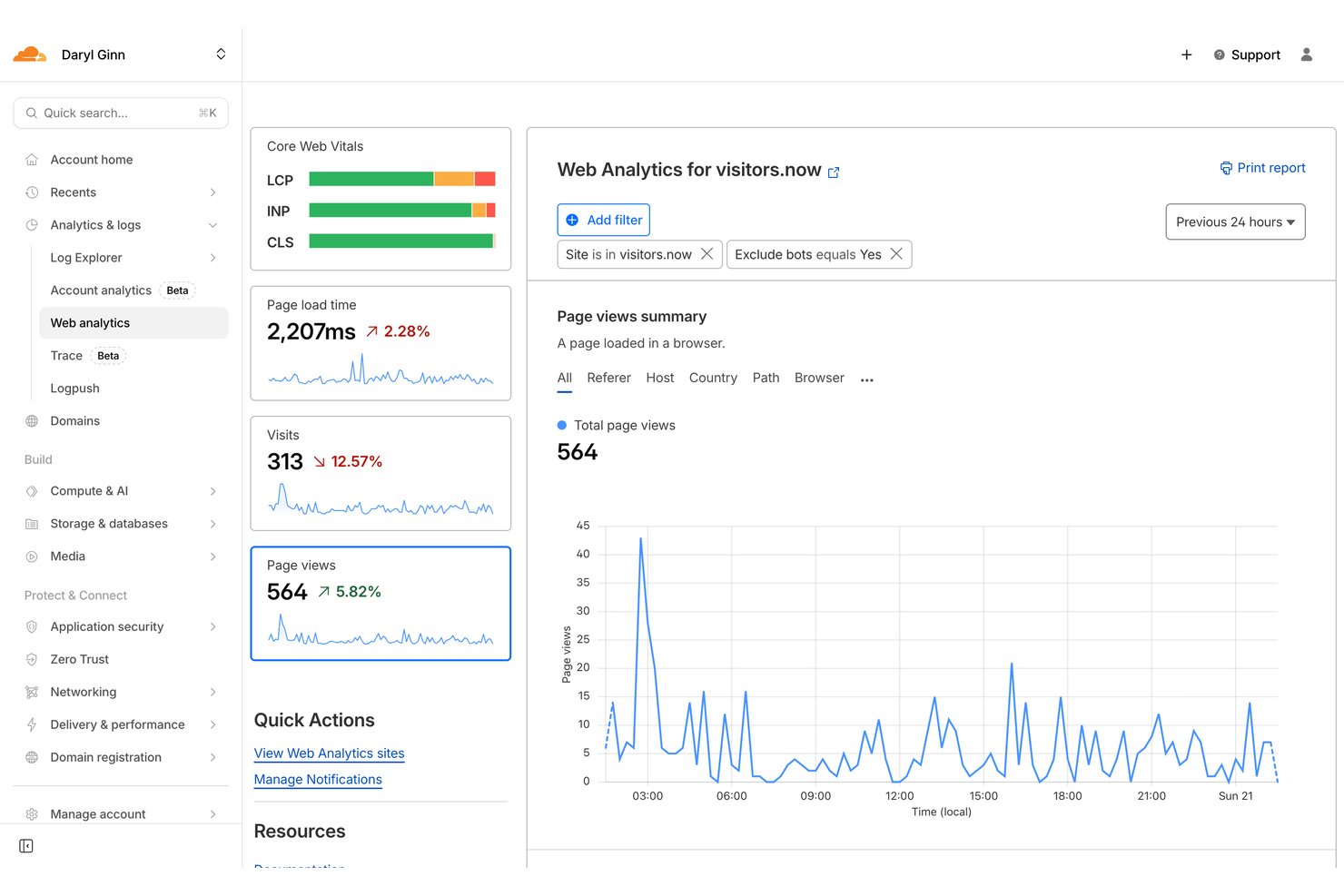The width and height of the screenshot is (1344, 896).
Task: Click the Media play icon
Action: coord(32,556)
